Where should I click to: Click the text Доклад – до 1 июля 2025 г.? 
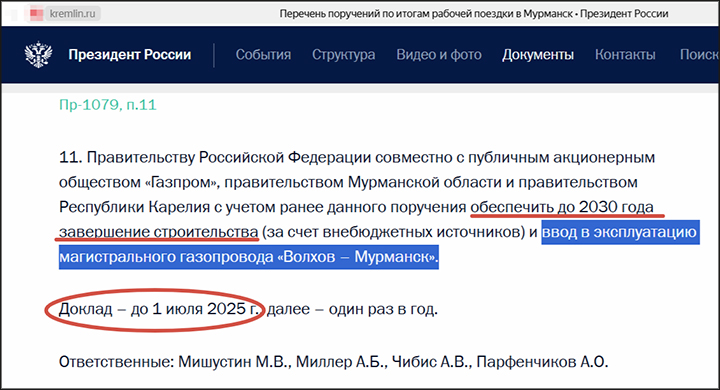(x=160, y=309)
